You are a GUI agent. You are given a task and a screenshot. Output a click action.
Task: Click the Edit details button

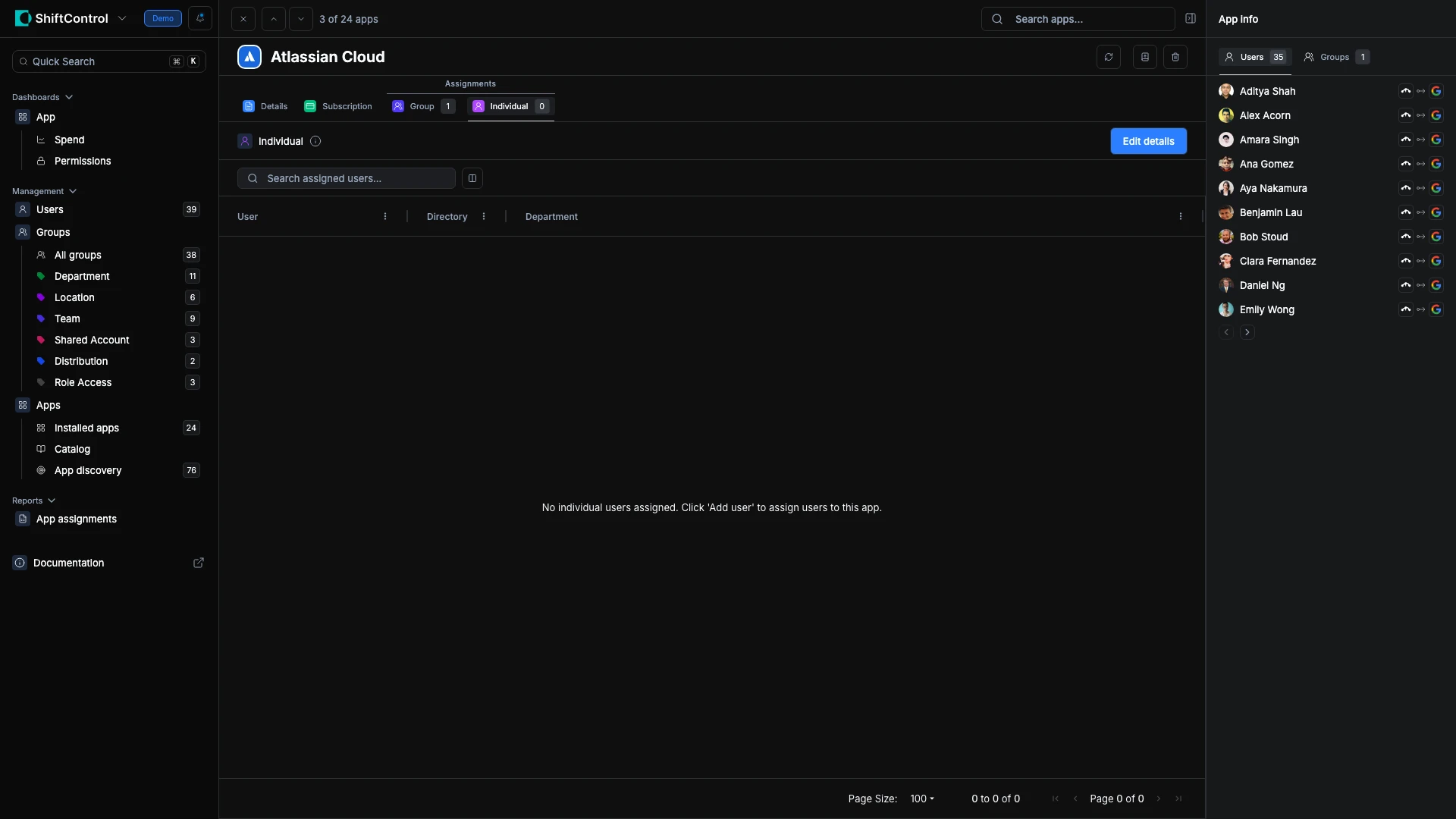[1148, 141]
